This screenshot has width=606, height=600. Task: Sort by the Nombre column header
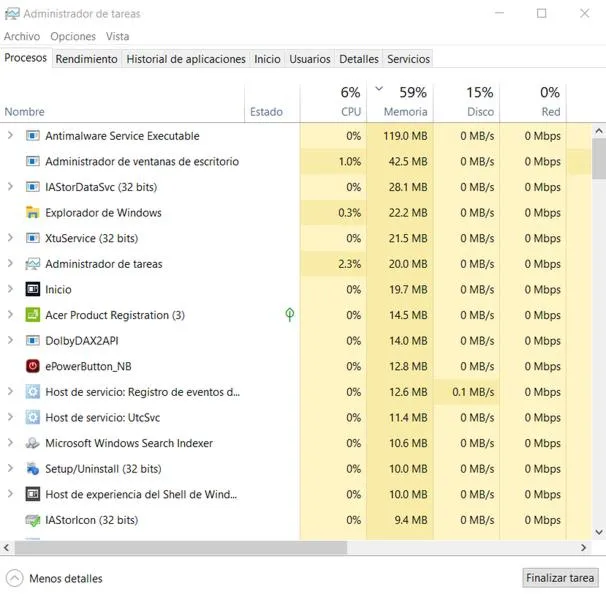pyautogui.click(x=122, y=103)
